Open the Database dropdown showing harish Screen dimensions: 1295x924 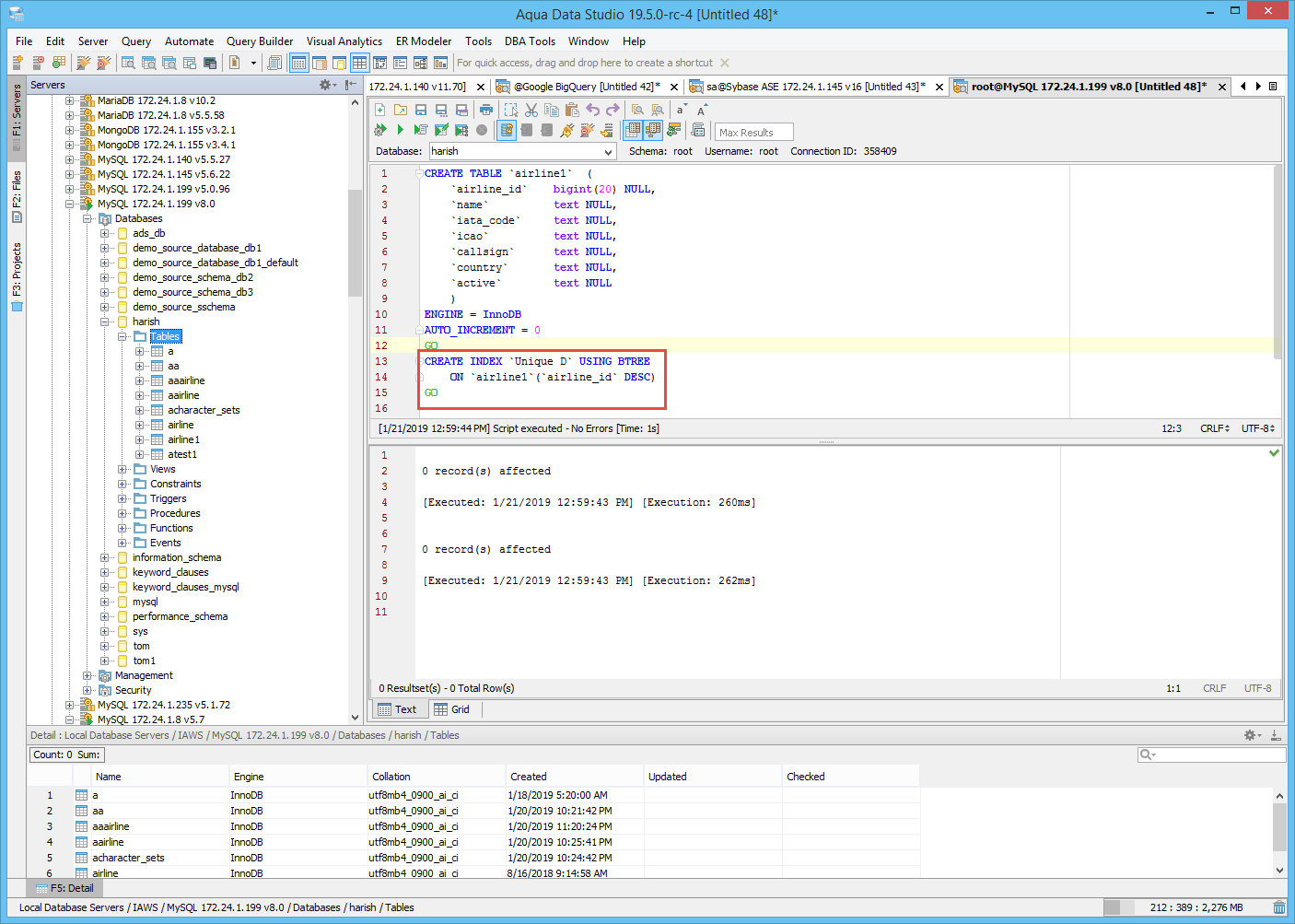click(522, 151)
